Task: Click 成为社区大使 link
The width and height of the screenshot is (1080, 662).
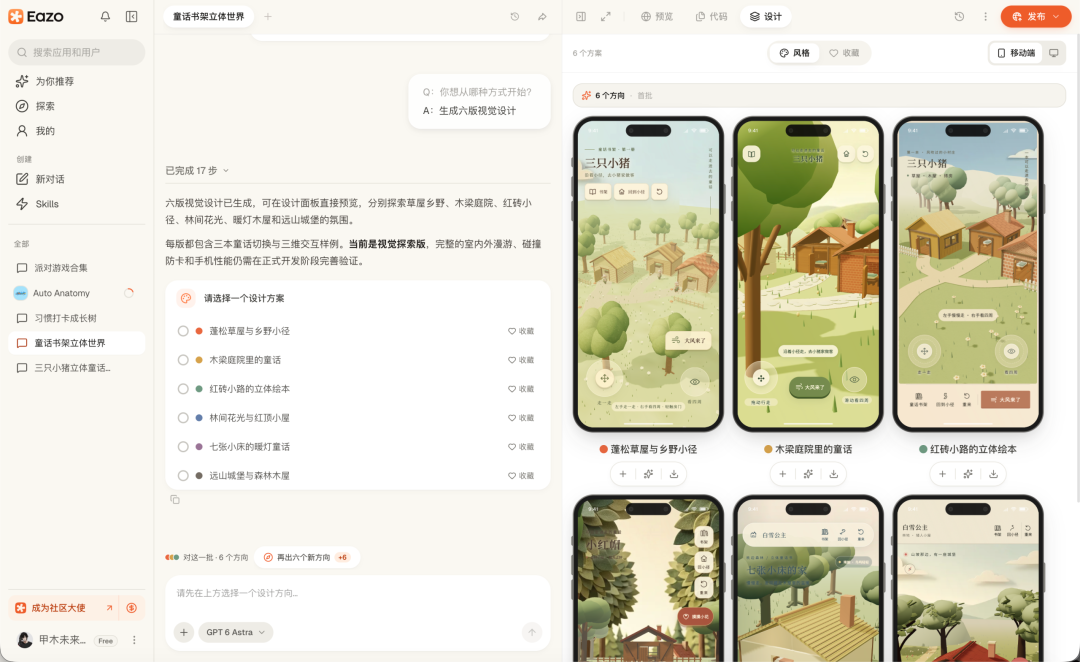Action: [x=63, y=608]
